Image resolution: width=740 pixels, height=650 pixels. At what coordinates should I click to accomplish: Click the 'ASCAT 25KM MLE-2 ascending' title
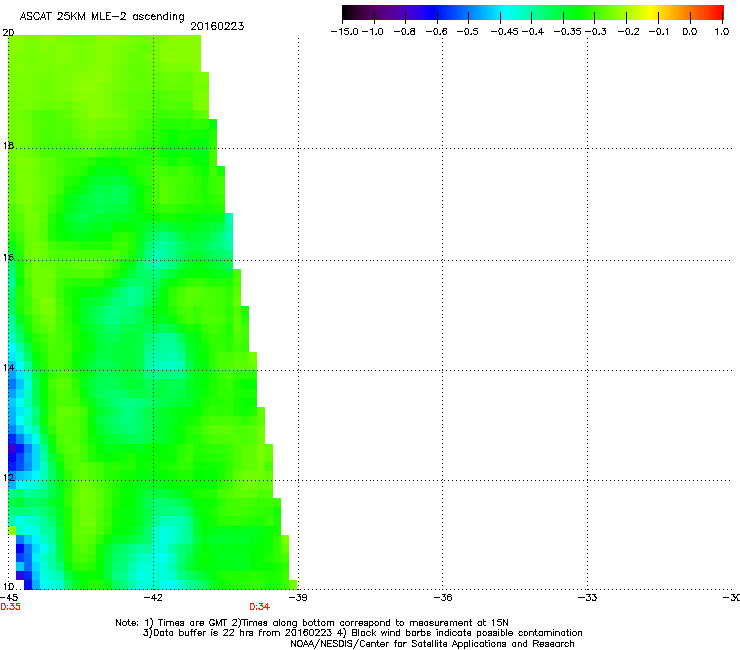point(102,17)
